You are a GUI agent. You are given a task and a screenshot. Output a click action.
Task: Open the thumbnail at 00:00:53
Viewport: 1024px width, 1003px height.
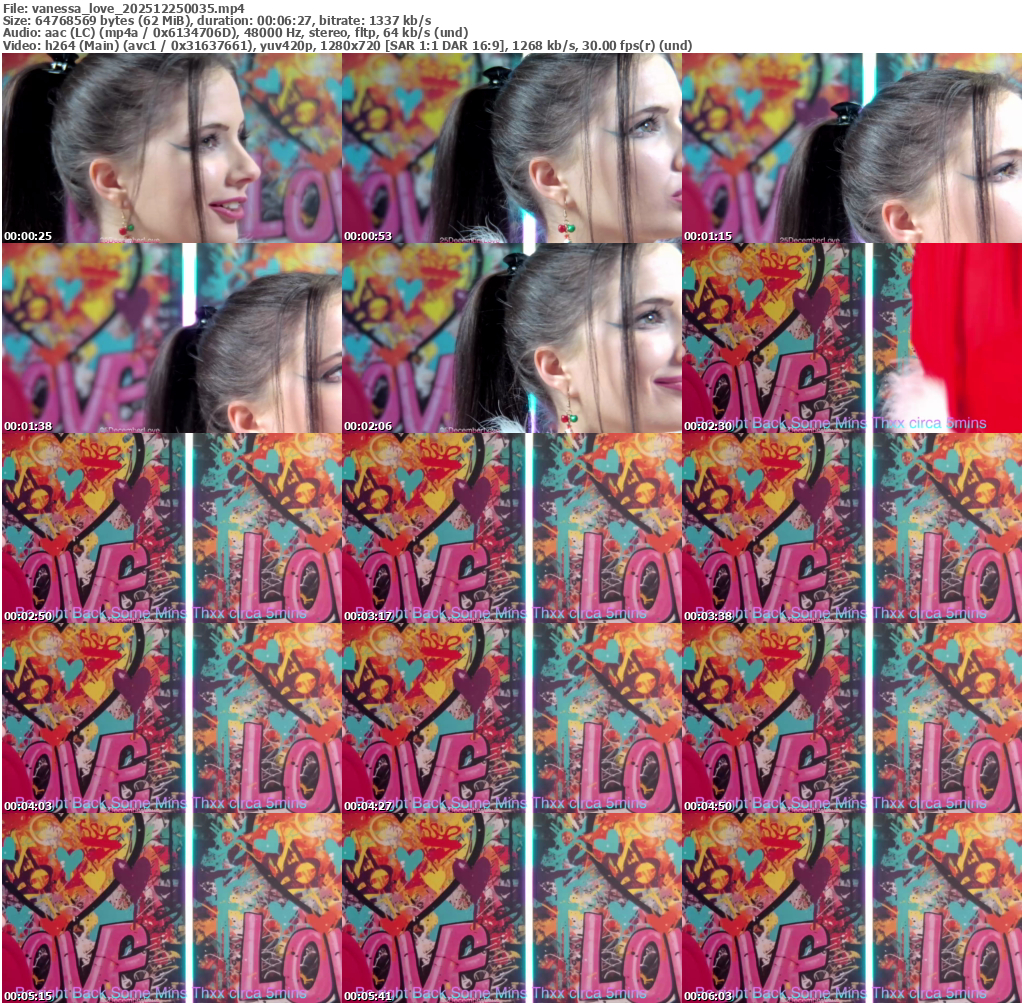(x=512, y=148)
